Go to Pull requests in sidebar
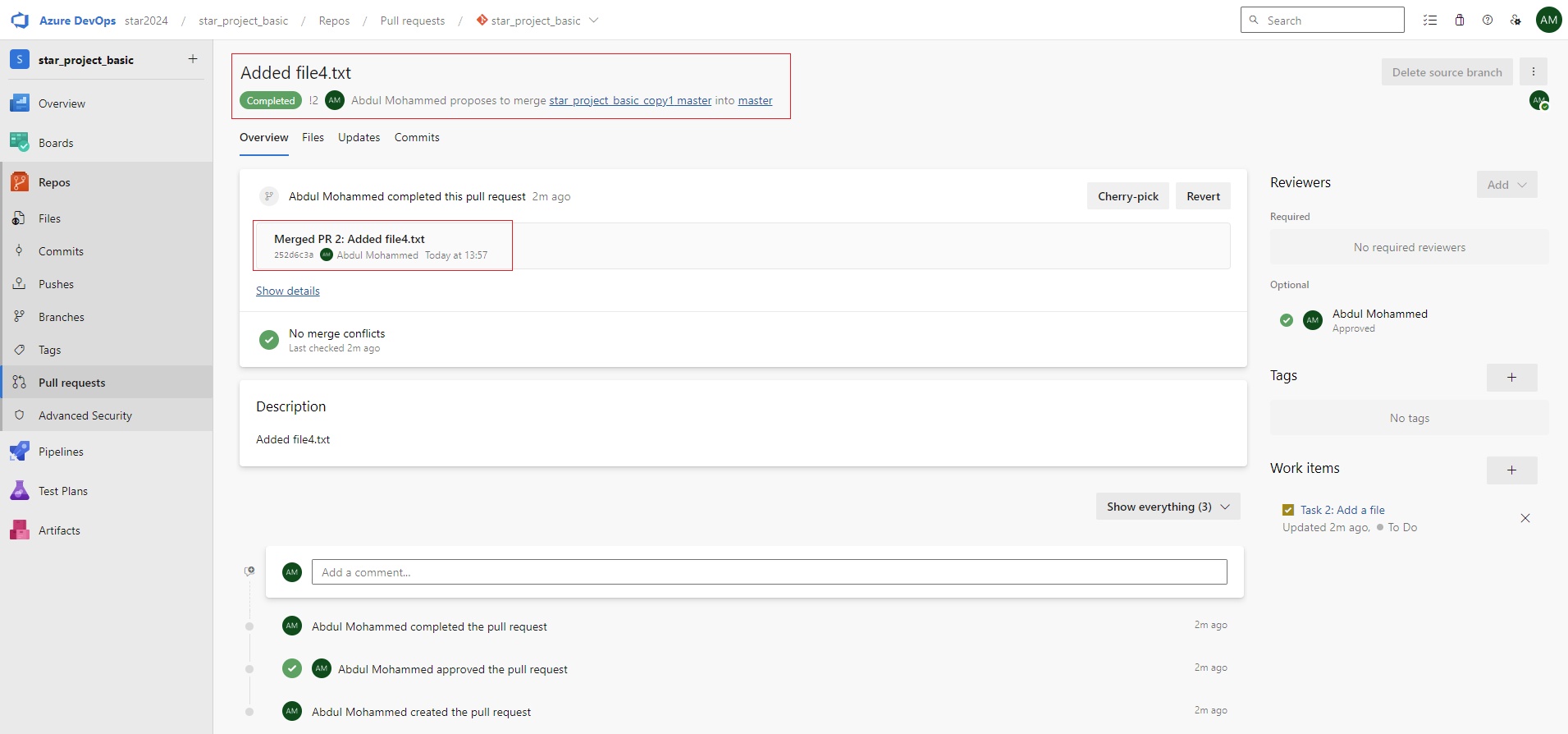1568x734 pixels. (107, 383)
